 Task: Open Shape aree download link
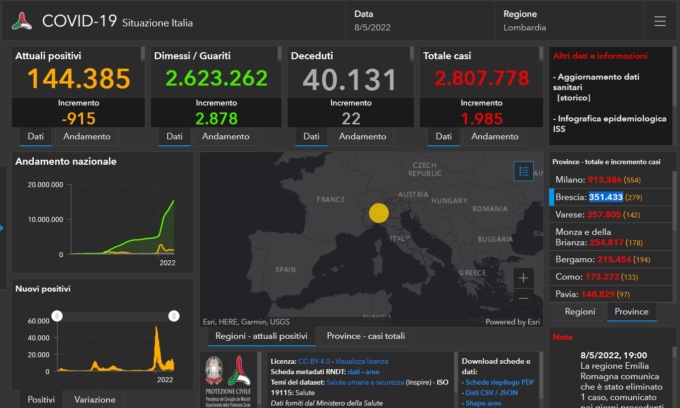[483, 403]
